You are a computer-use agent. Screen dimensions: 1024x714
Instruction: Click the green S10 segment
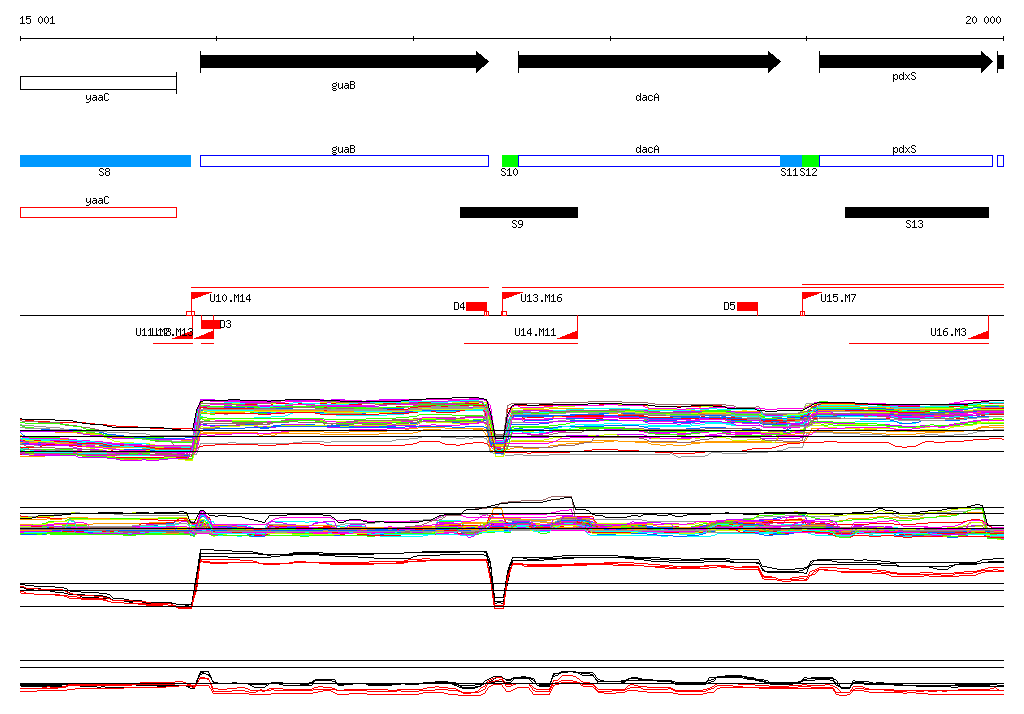point(510,161)
